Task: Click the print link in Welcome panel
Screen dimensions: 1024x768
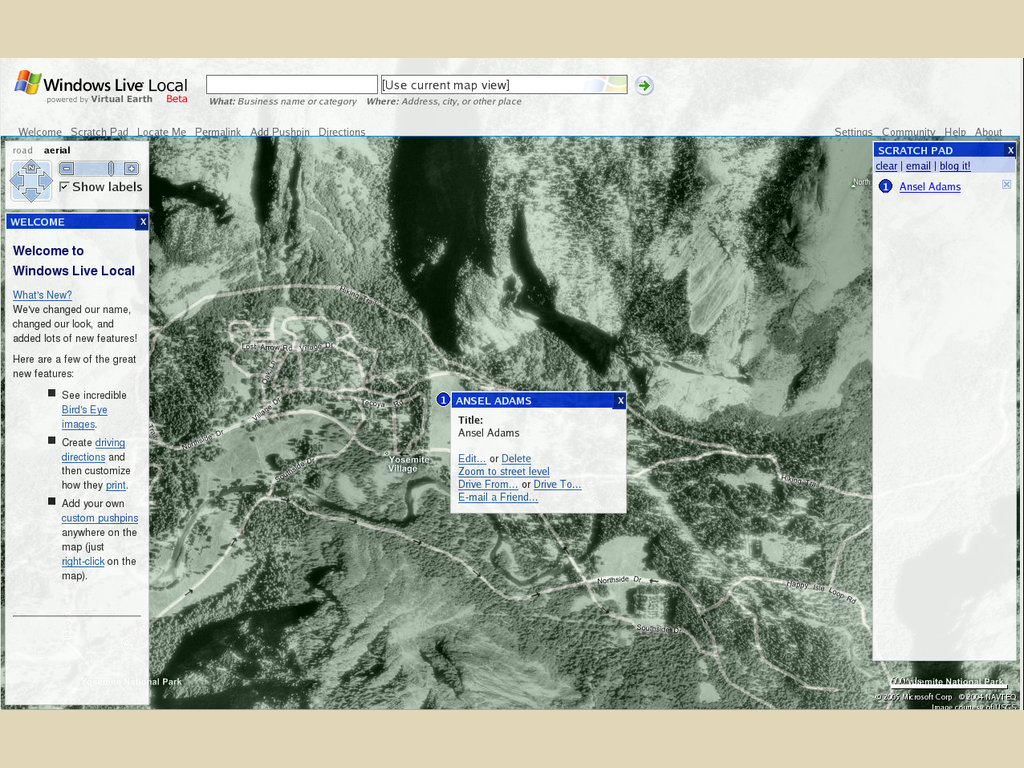Action: coord(116,485)
